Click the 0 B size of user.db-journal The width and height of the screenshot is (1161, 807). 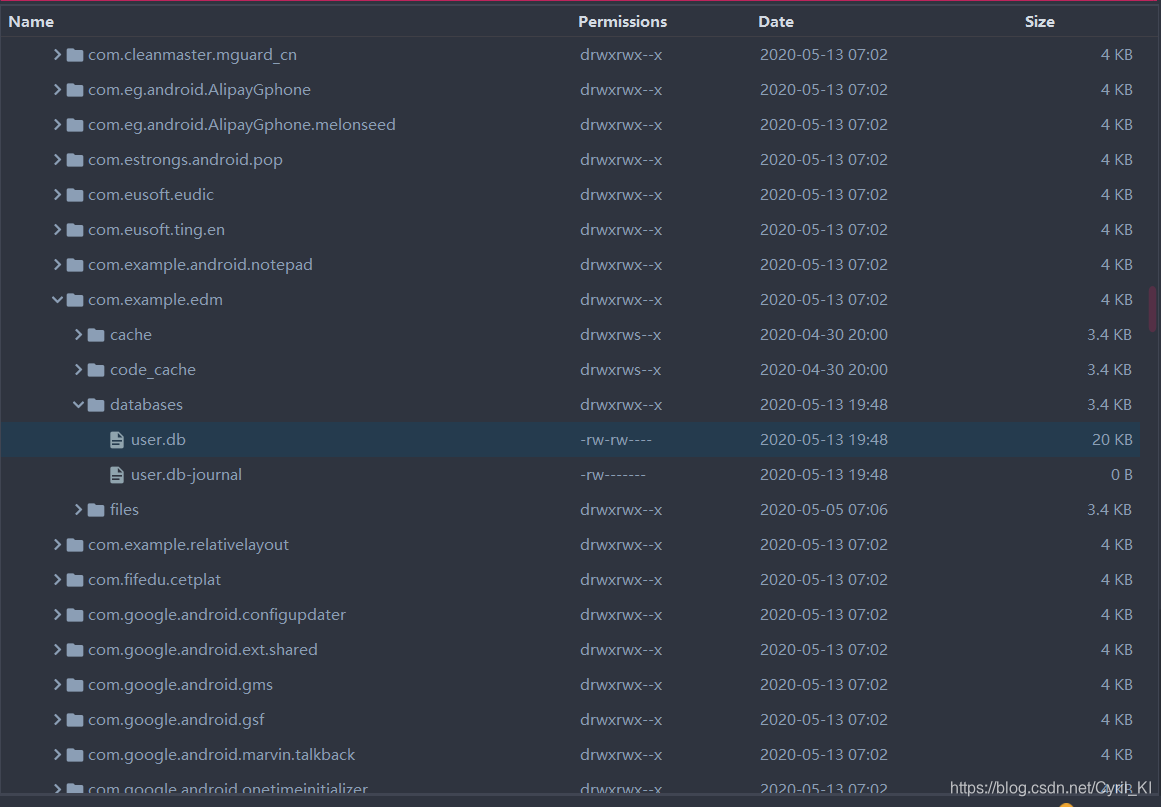click(1122, 475)
